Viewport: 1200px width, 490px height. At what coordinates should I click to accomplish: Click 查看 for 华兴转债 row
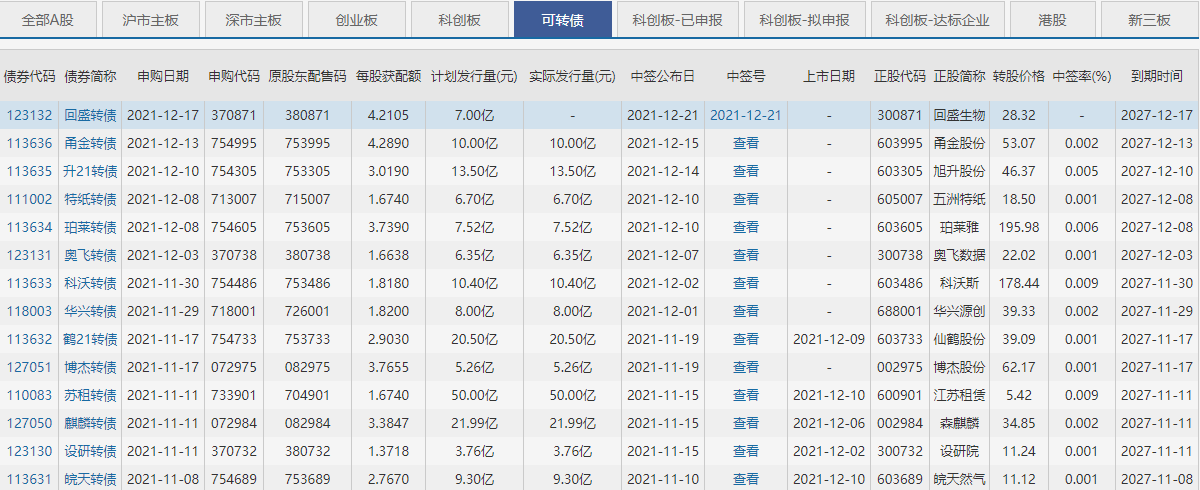[x=745, y=311]
